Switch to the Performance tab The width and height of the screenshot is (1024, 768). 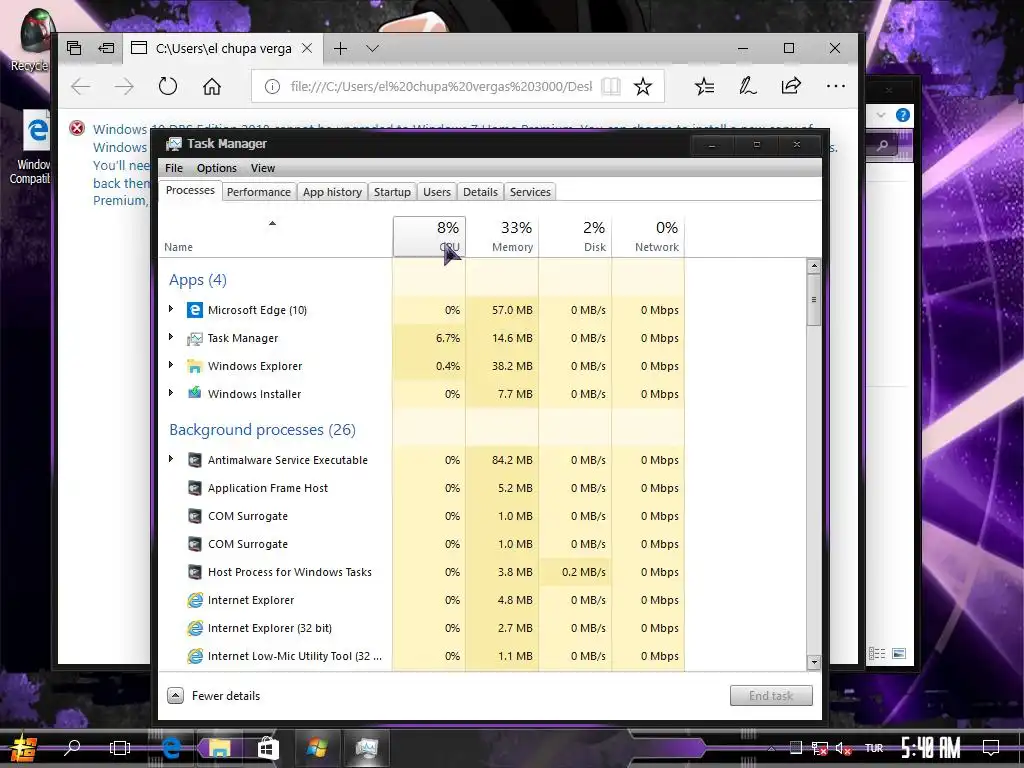click(259, 192)
